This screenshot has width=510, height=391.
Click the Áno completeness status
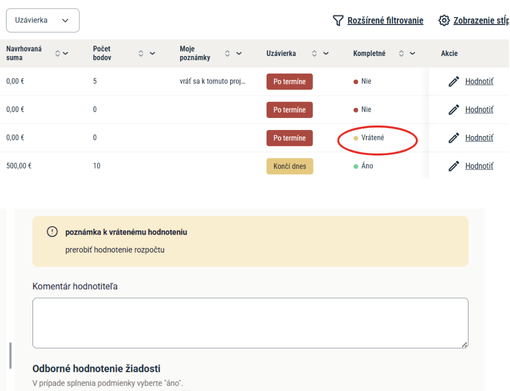[x=367, y=166]
